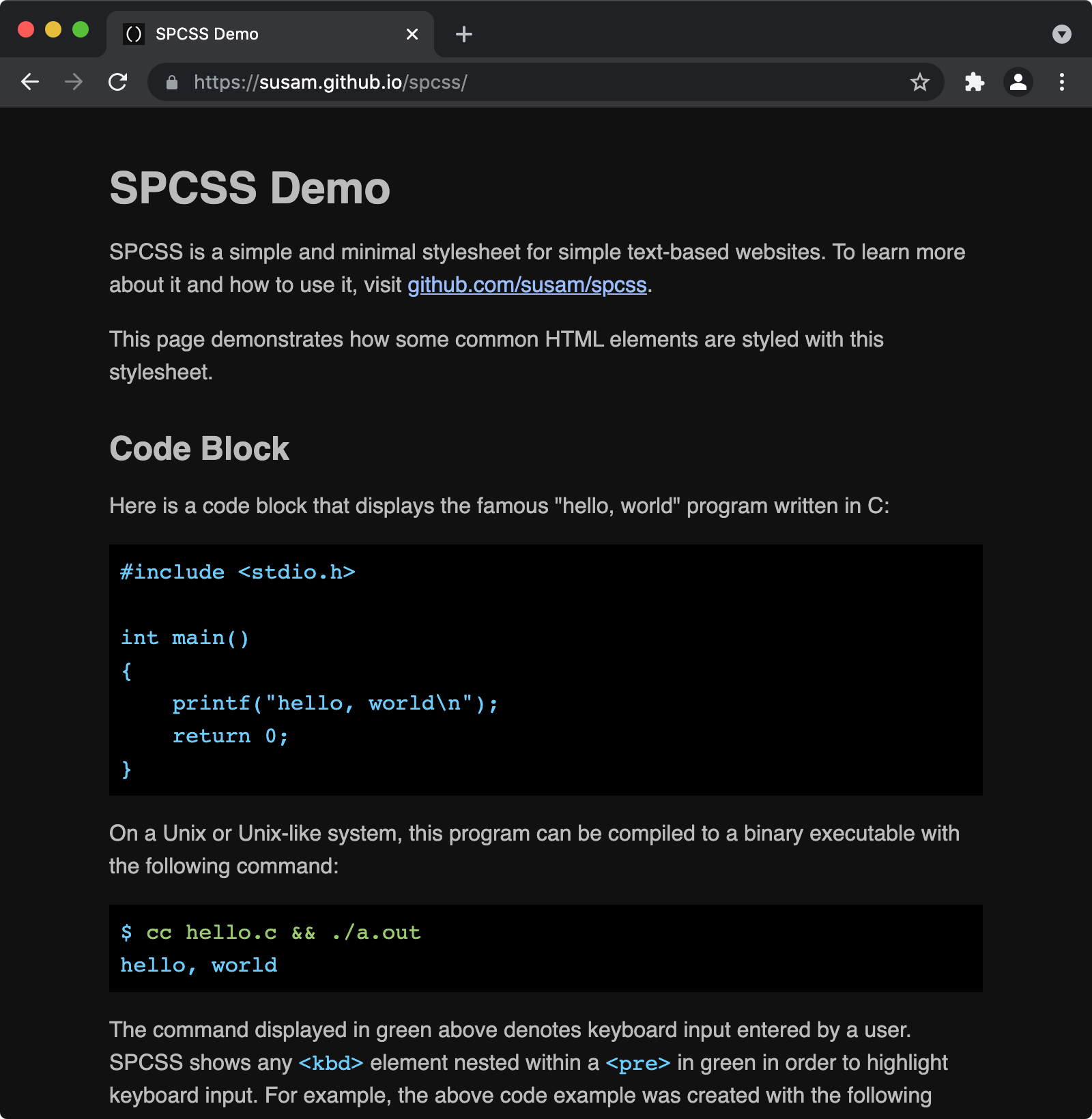Click the 'This page demonstrates' paragraph
Screen dimensions: 1092x1119
pos(496,356)
